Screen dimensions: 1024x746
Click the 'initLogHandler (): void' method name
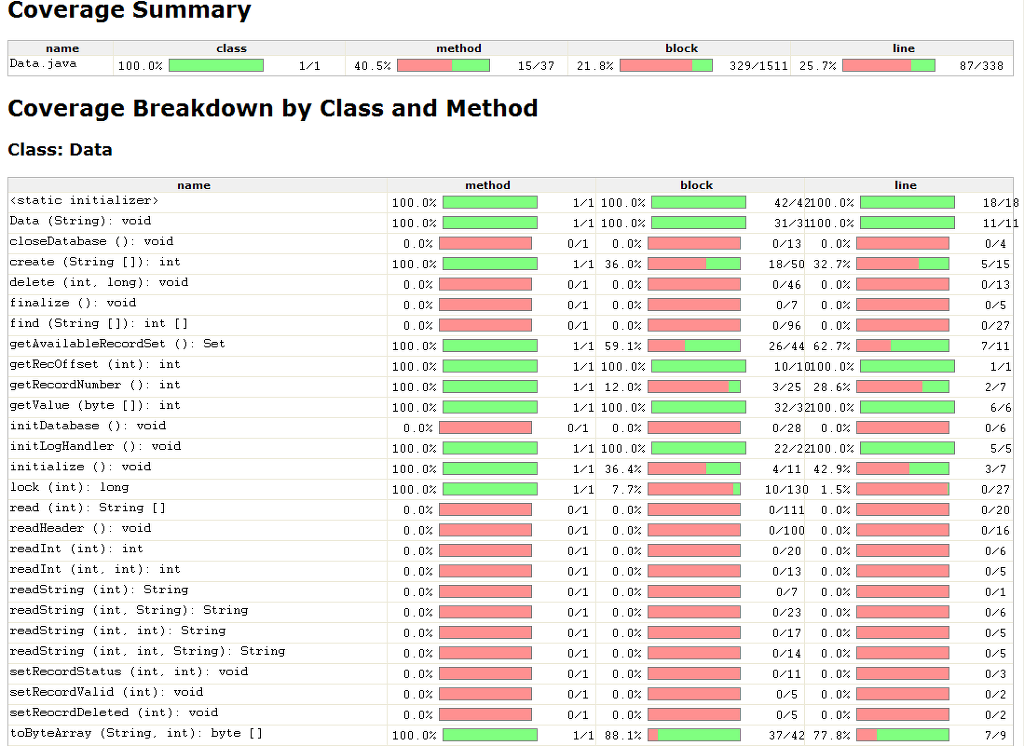coord(95,446)
